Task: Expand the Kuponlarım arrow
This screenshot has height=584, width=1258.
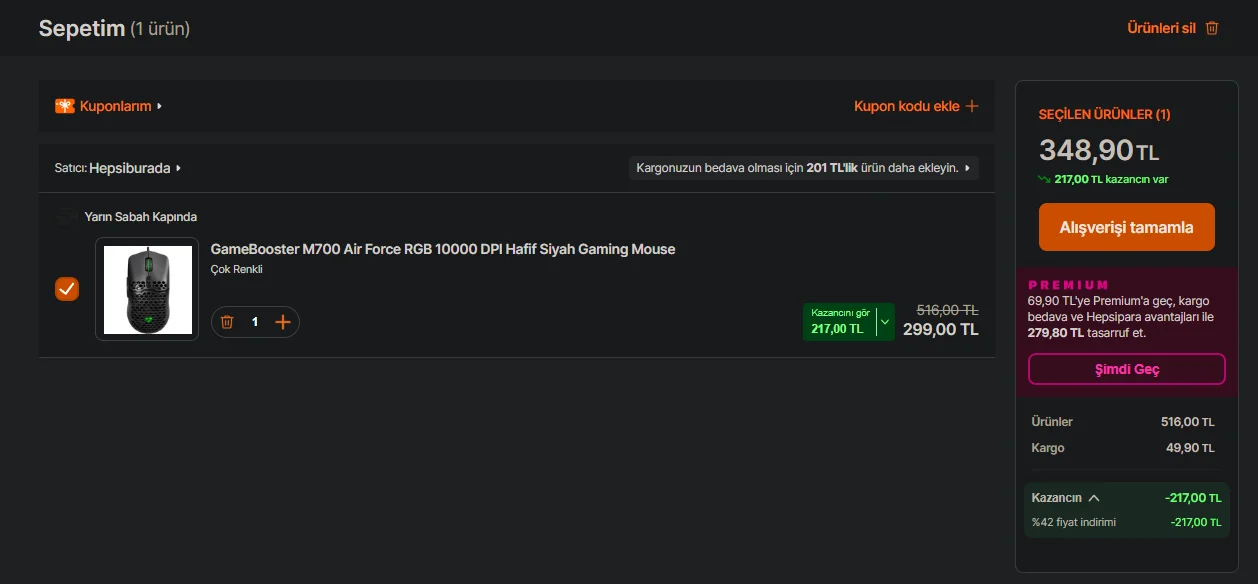Action: 159,106
